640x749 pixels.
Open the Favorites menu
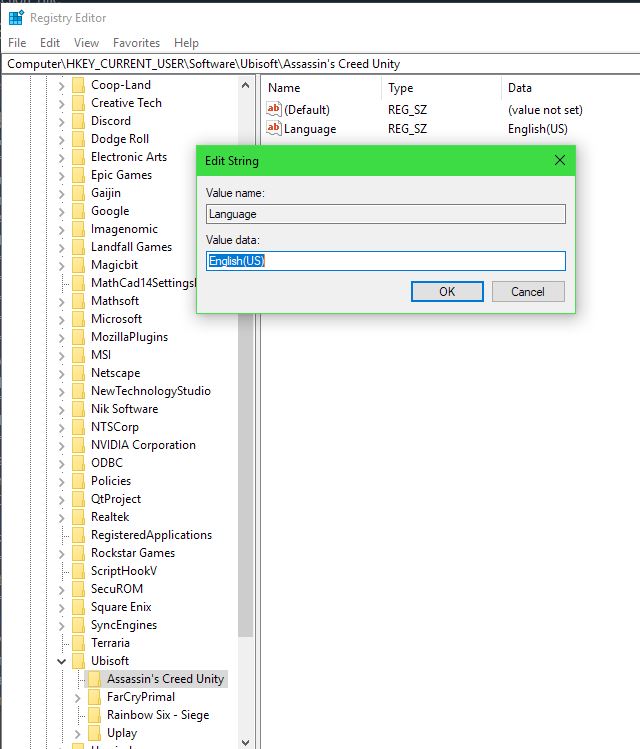click(x=137, y=43)
